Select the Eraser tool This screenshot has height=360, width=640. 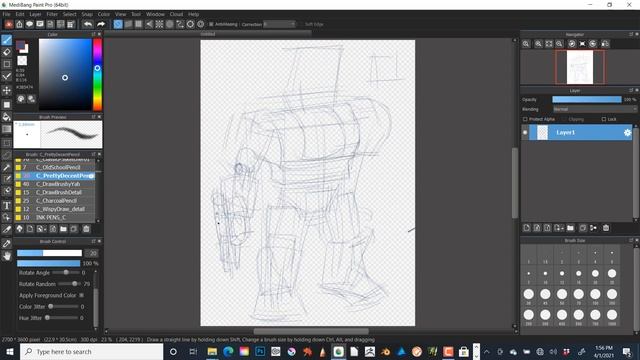[x=7, y=52]
